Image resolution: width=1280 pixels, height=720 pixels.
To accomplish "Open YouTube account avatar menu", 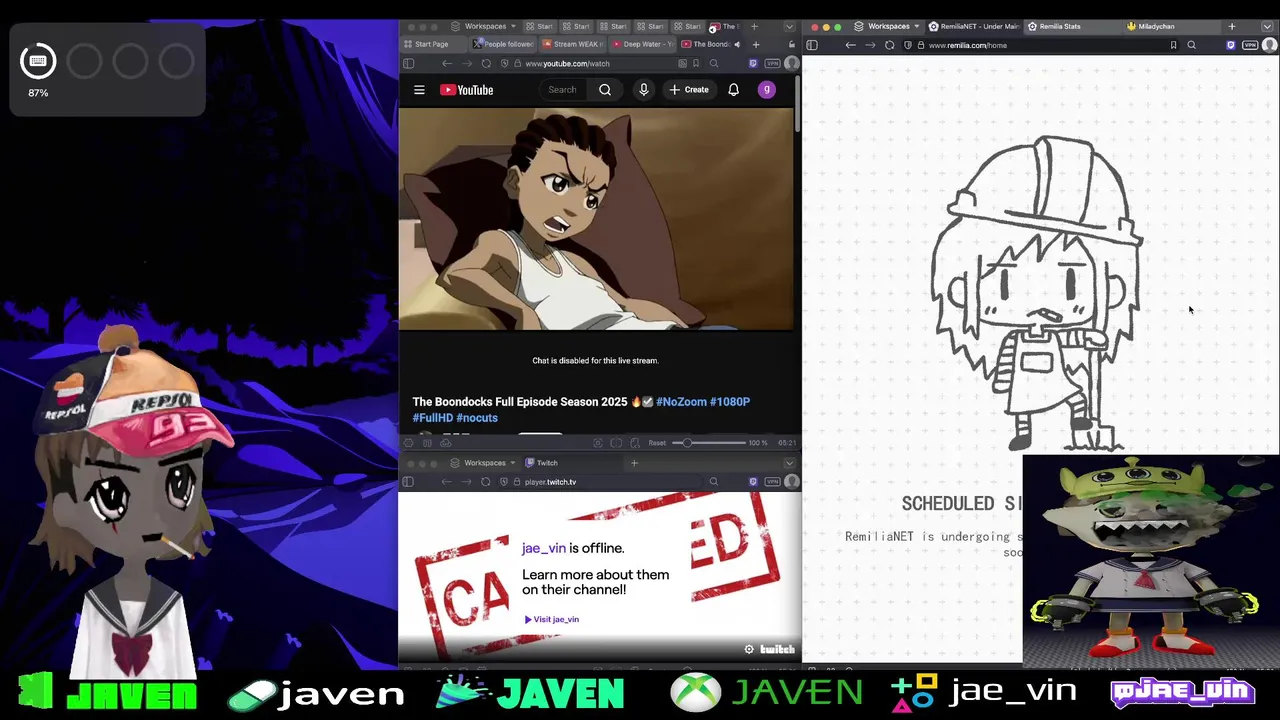I will tap(767, 90).
